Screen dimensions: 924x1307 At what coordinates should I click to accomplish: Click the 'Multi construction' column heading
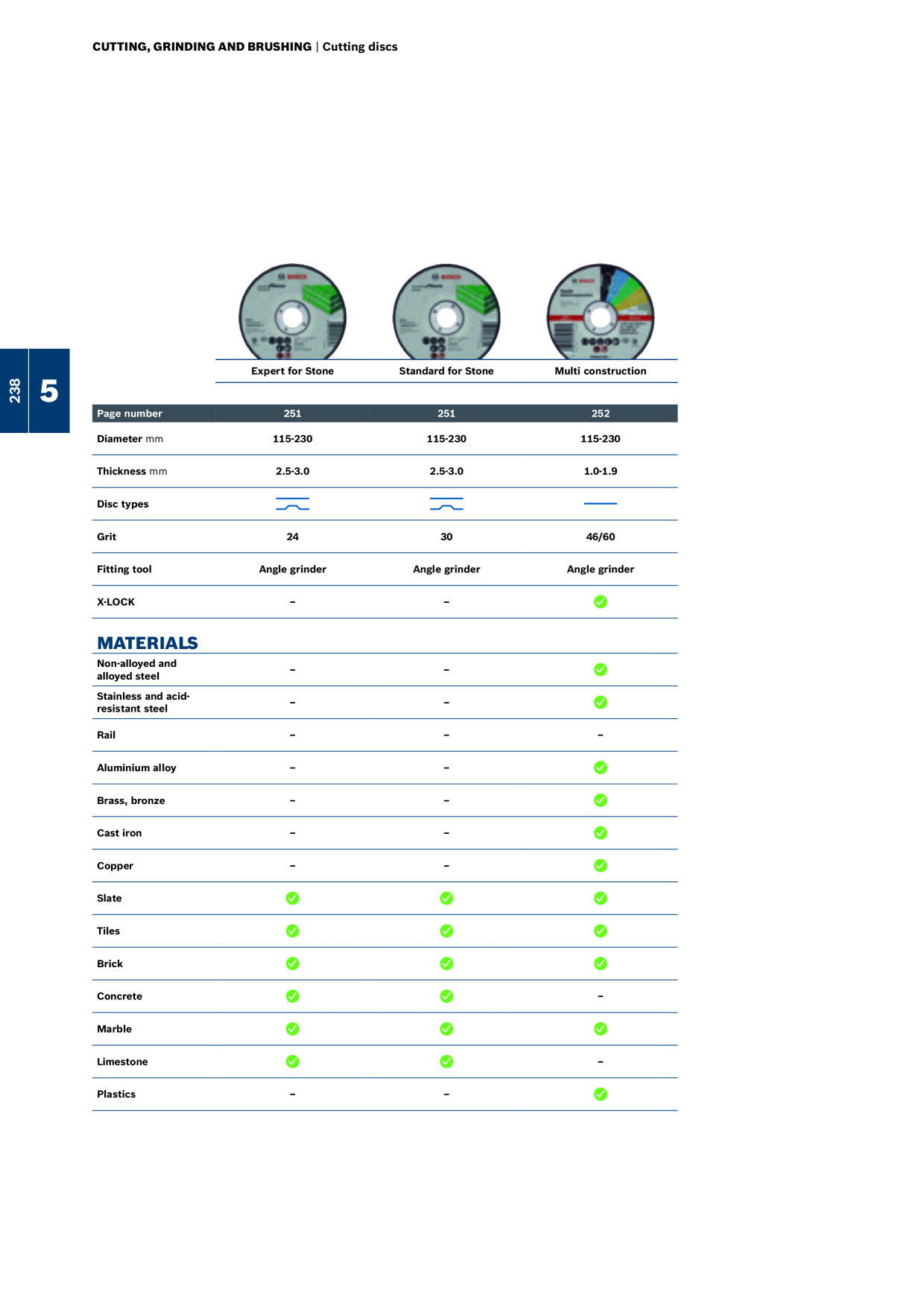(601, 371)
